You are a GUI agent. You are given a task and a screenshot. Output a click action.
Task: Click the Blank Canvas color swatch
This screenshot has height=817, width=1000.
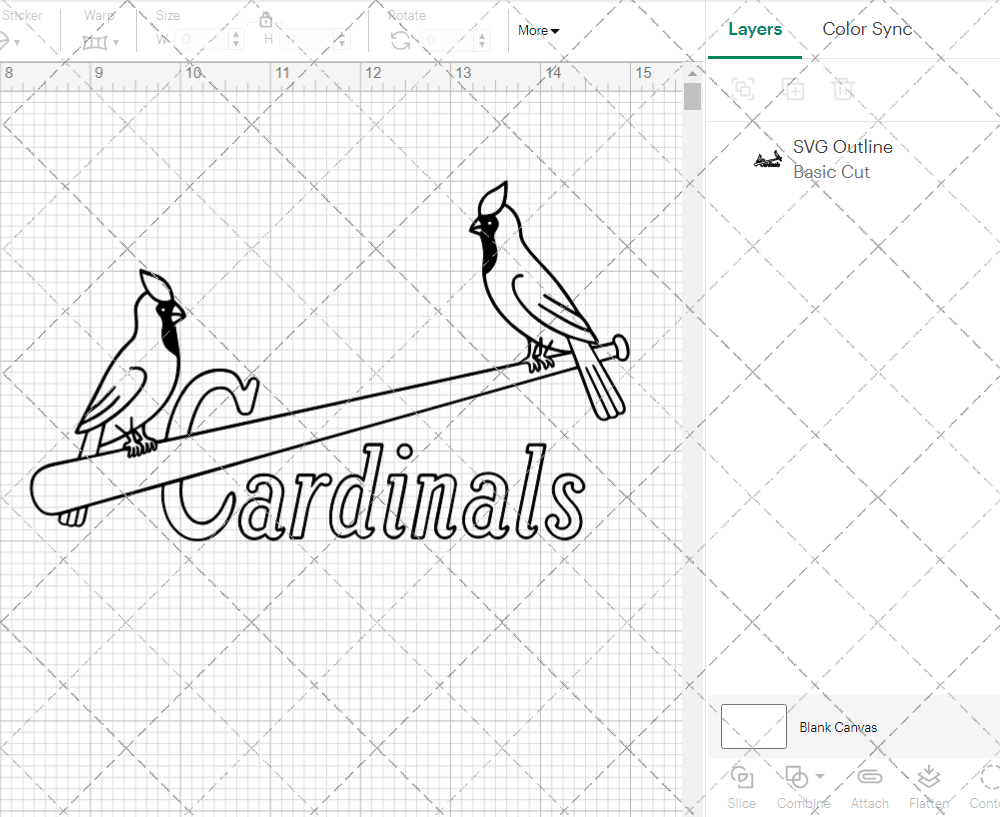(753, 727)
